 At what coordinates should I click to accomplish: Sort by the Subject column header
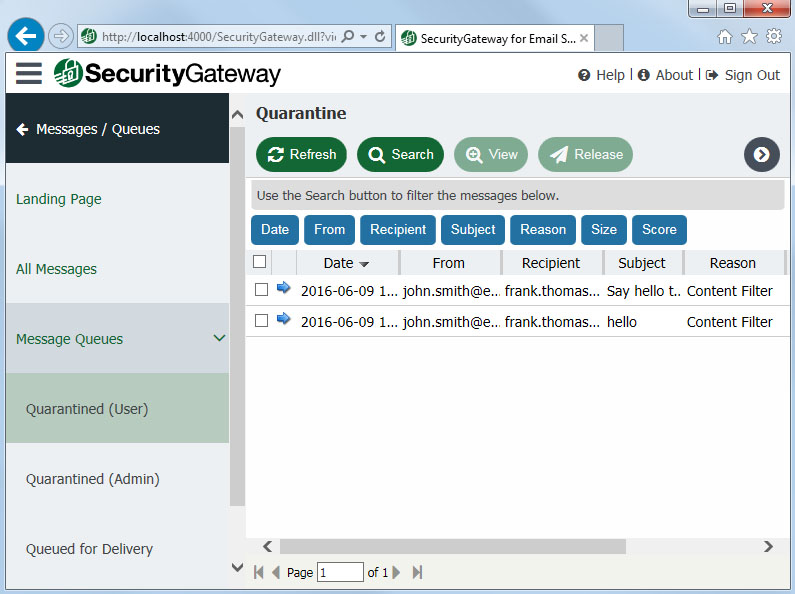[642, 263]
